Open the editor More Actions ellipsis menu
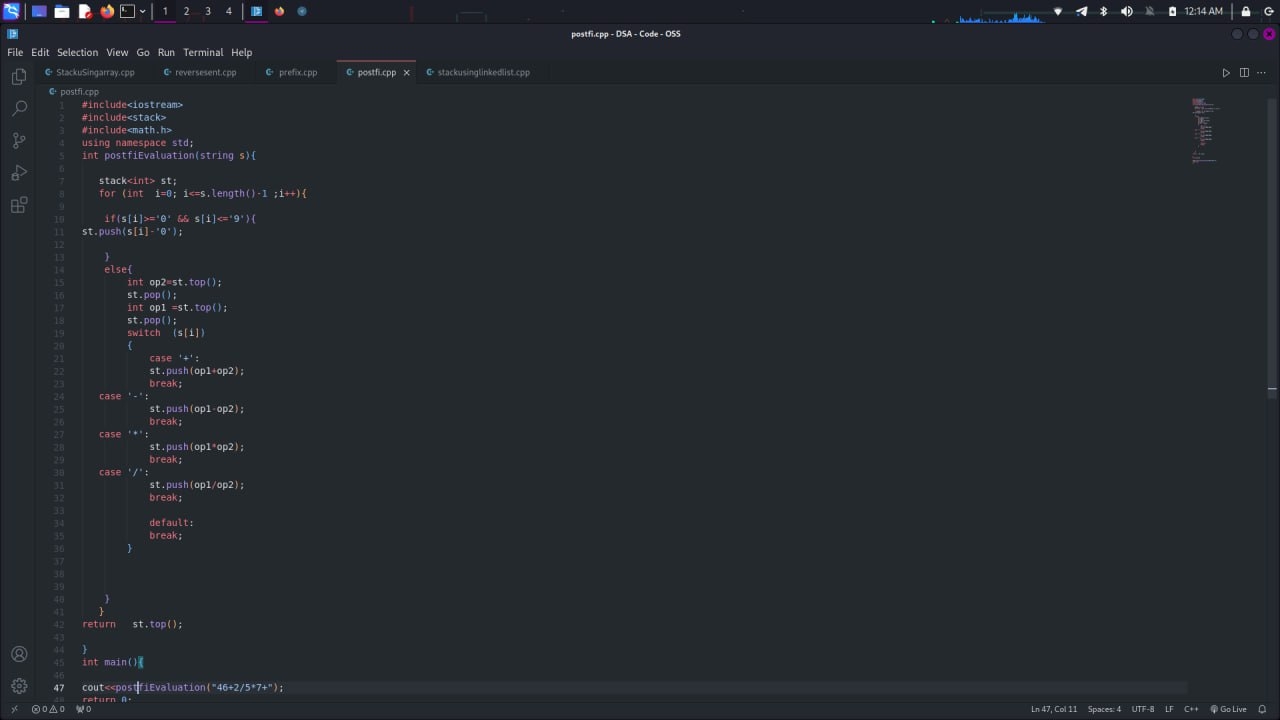Image resolution: width=1280 pixels, height=720 pixels. tap(1262, 72)
